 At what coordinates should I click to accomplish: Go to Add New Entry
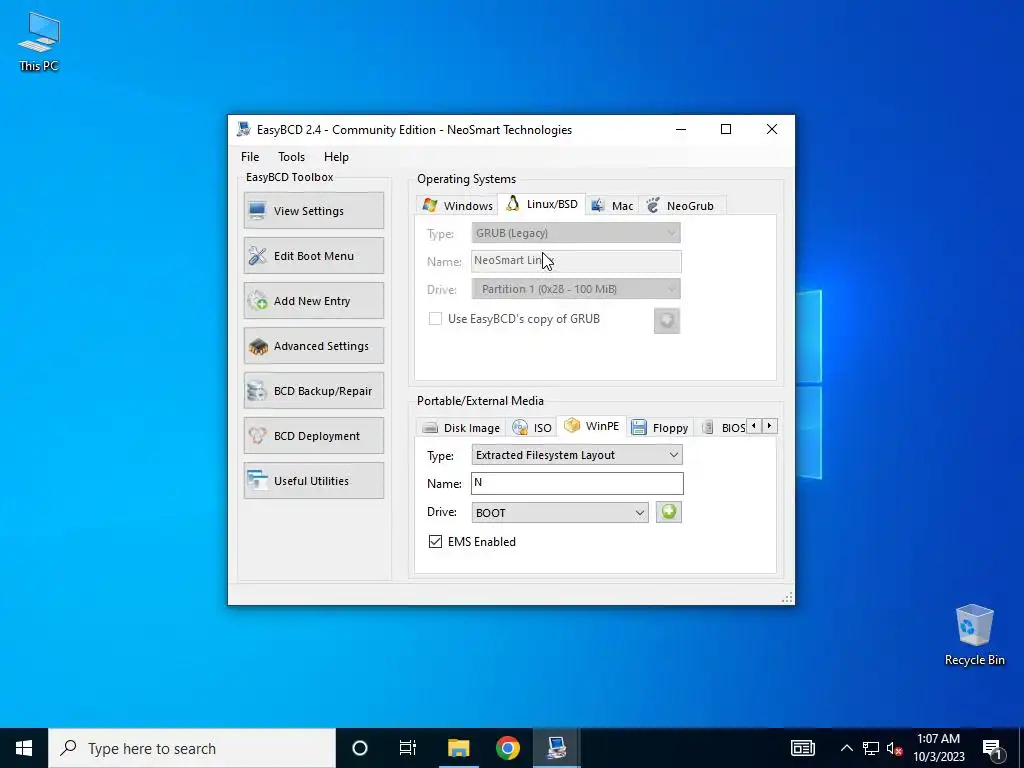[313, 300]
